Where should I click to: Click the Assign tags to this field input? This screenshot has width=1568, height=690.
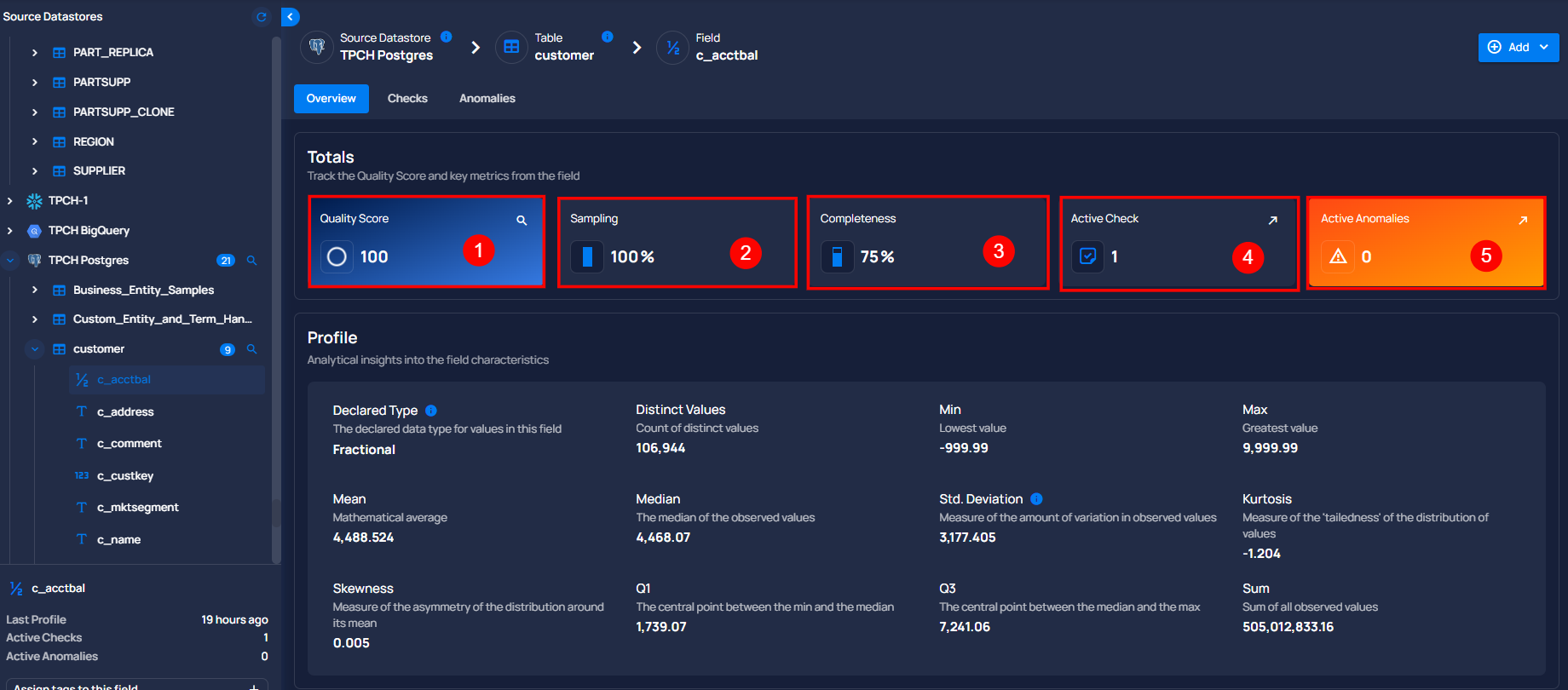coord(136,685)
